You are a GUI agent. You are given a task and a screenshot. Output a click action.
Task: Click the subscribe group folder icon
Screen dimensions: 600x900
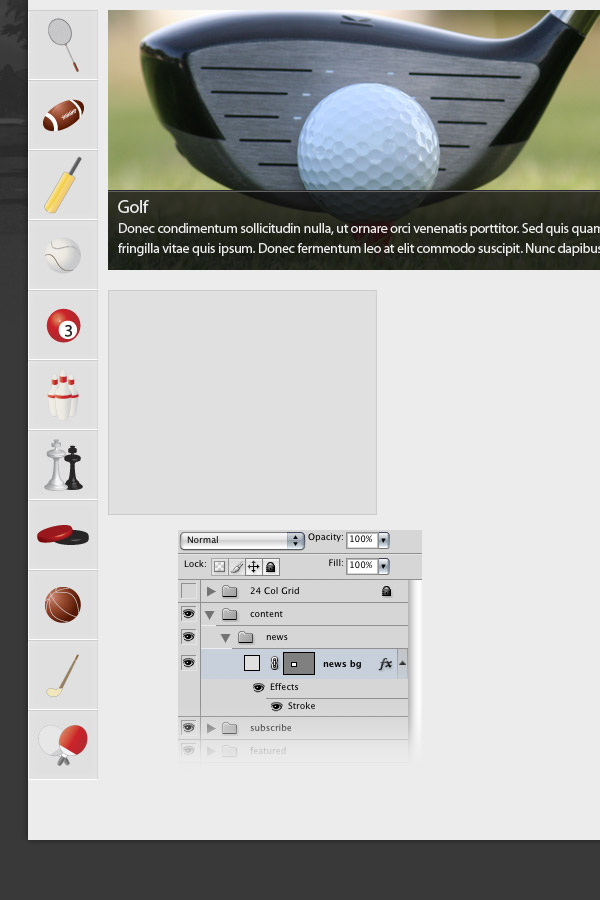click(x=230, y=728)
